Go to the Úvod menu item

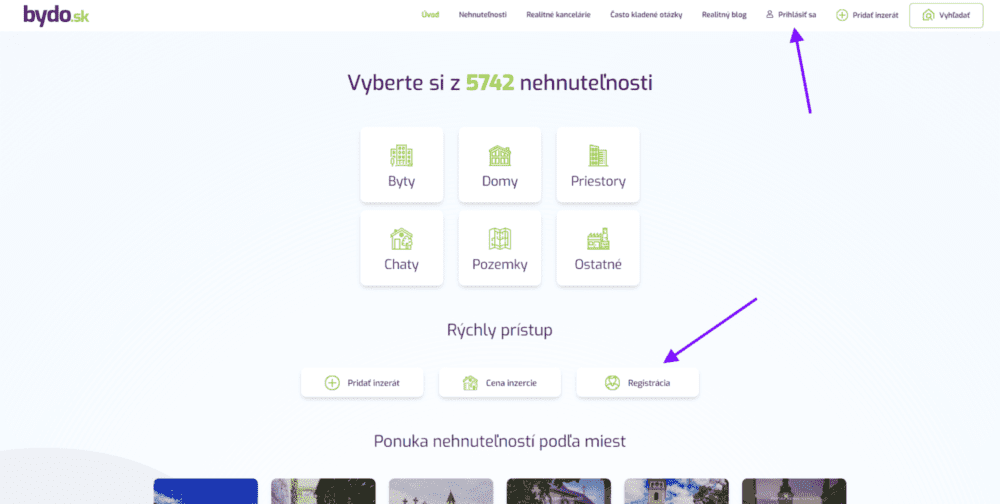coord(430,15)
